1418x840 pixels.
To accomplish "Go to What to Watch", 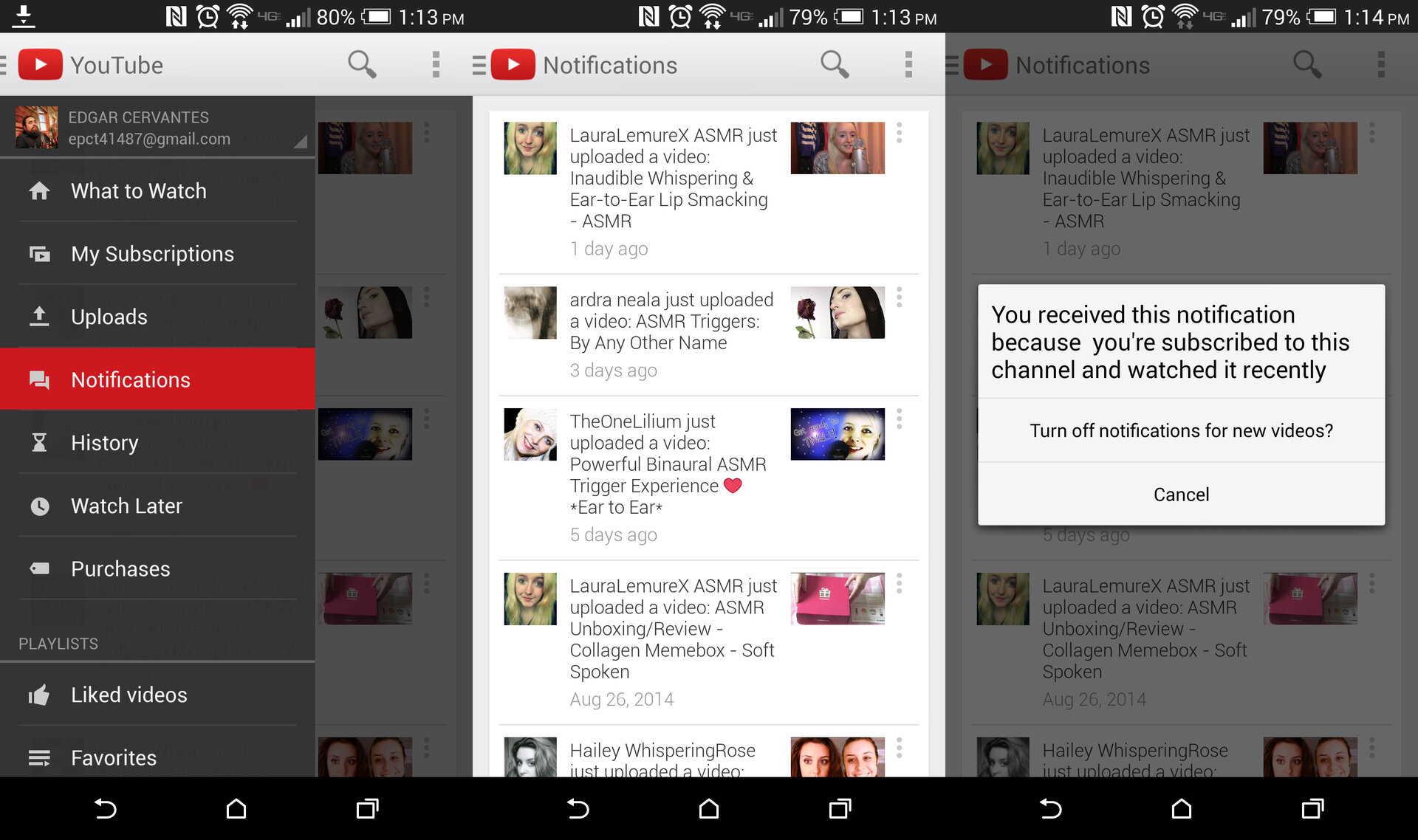I will tap(139, 191).
